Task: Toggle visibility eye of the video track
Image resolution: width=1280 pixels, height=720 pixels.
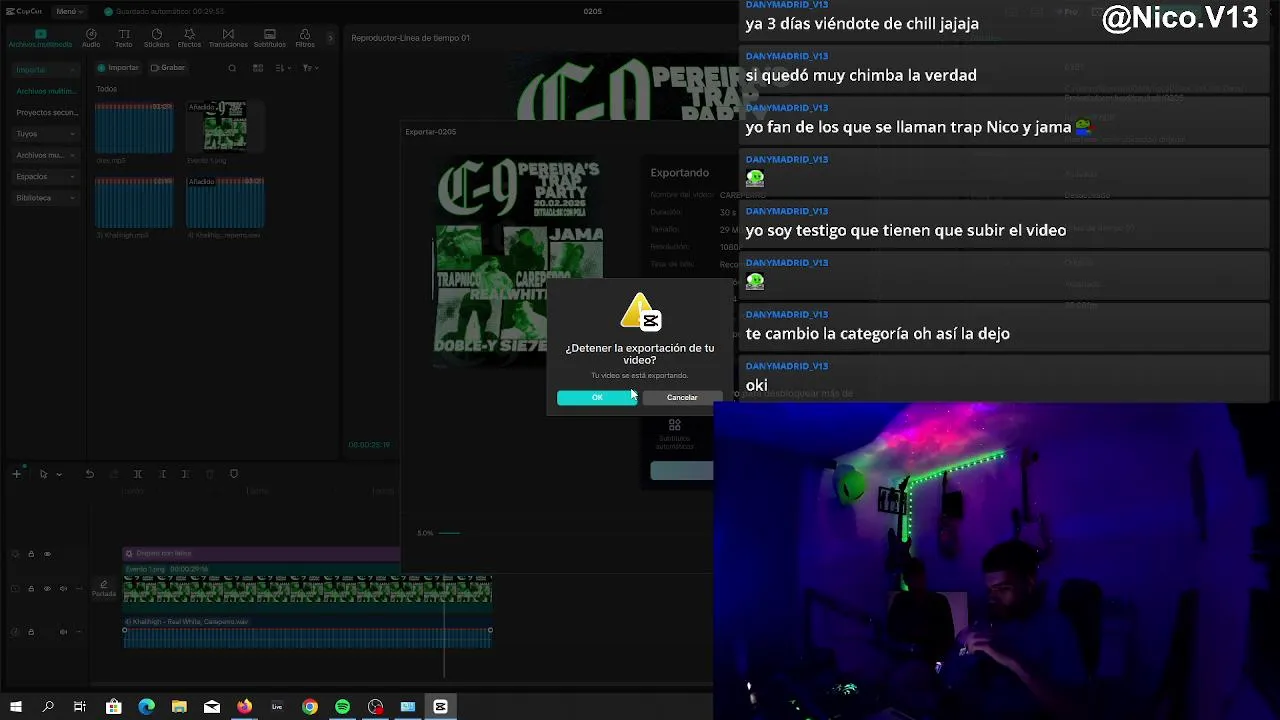Action: point(47,589)
